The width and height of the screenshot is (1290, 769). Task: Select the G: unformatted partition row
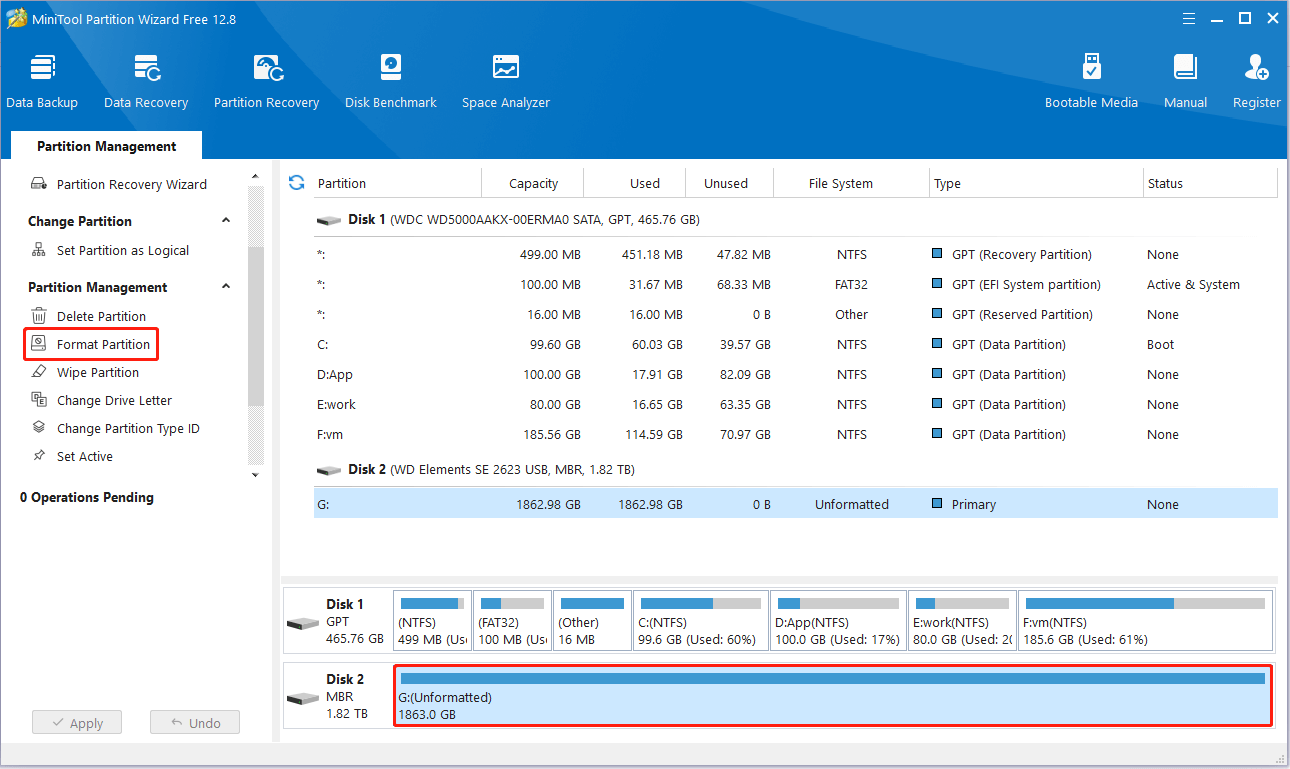(795, 504)
